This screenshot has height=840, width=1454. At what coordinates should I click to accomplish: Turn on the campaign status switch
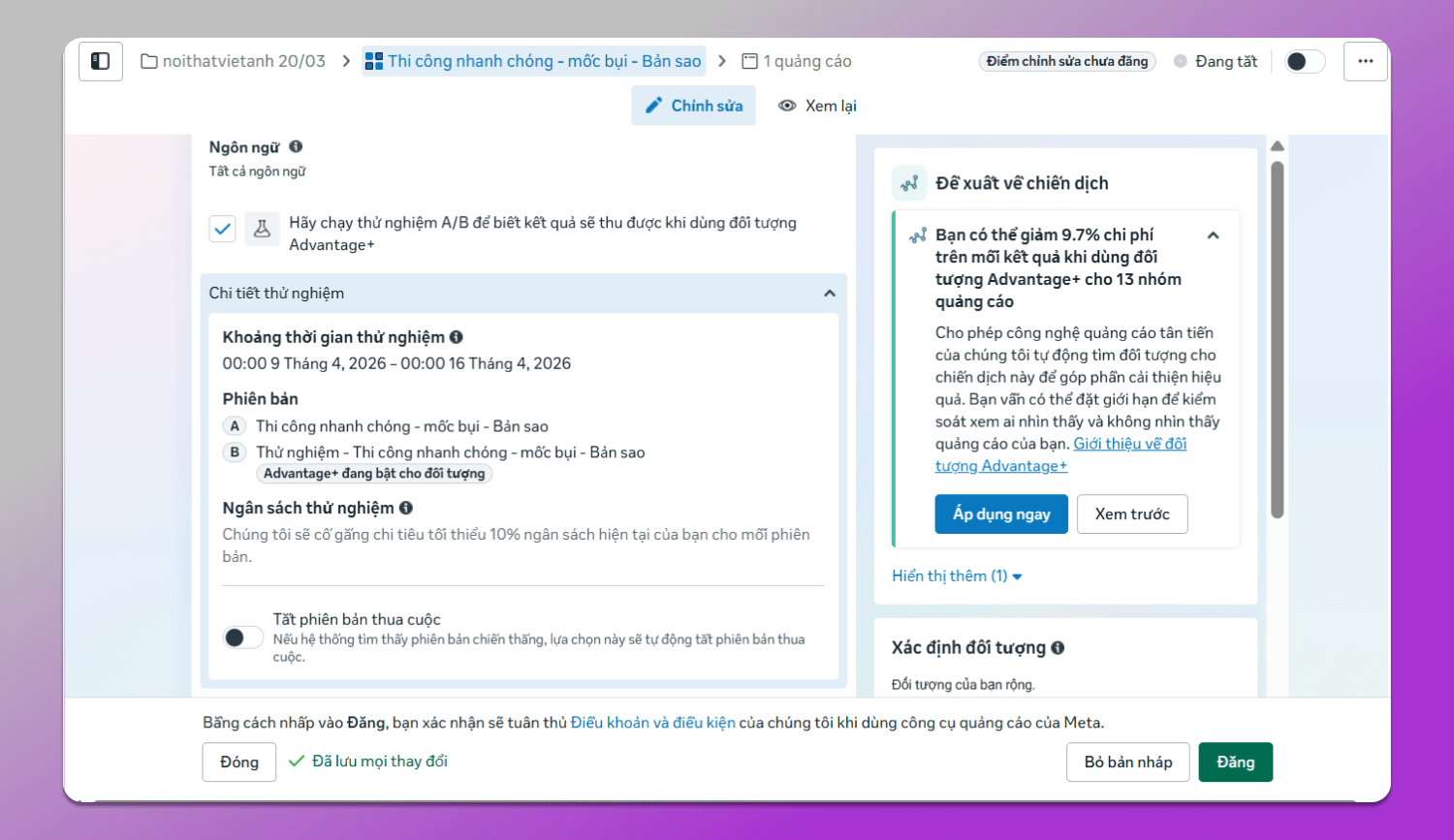pos(1304,61)
